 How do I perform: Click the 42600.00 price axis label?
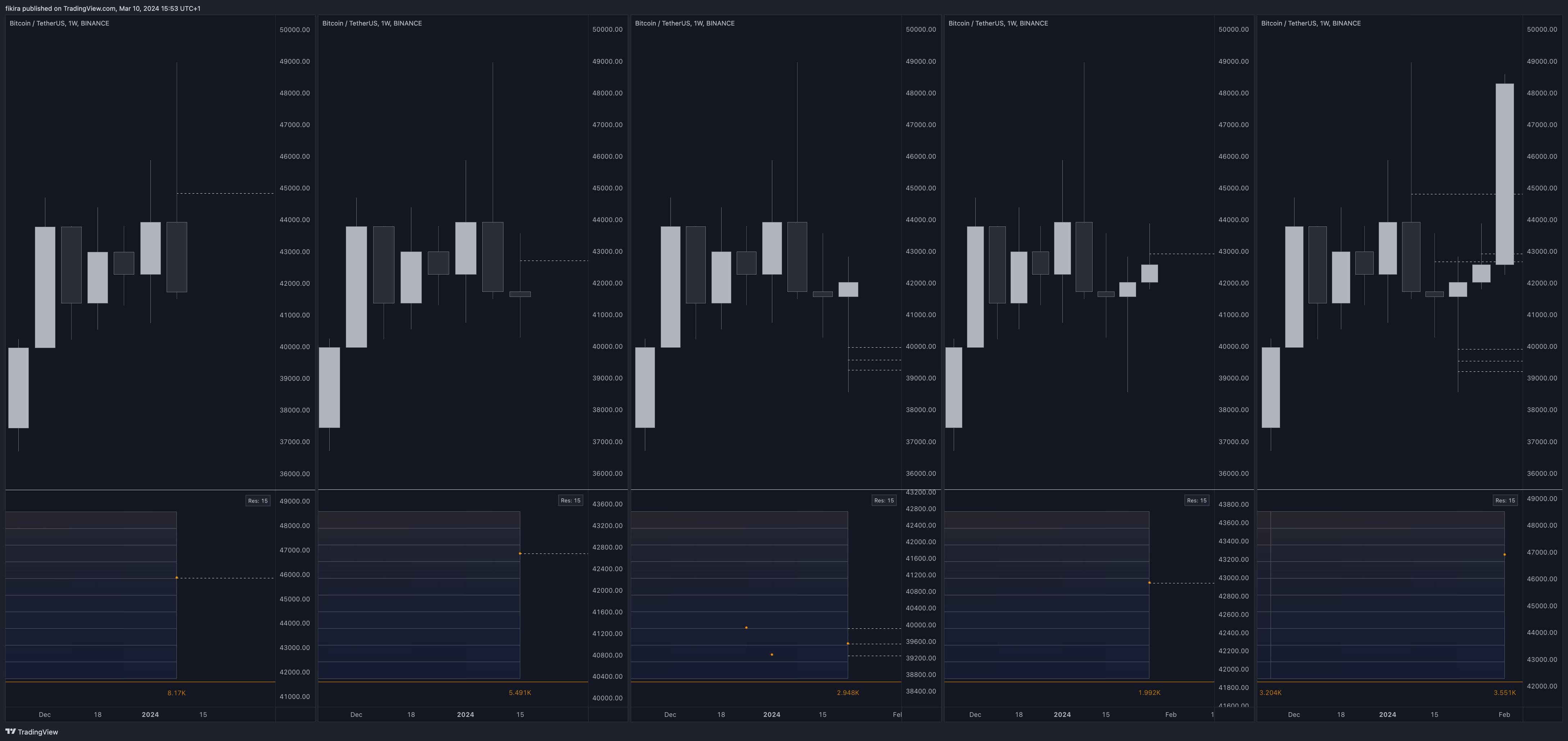coord(1233,614)
